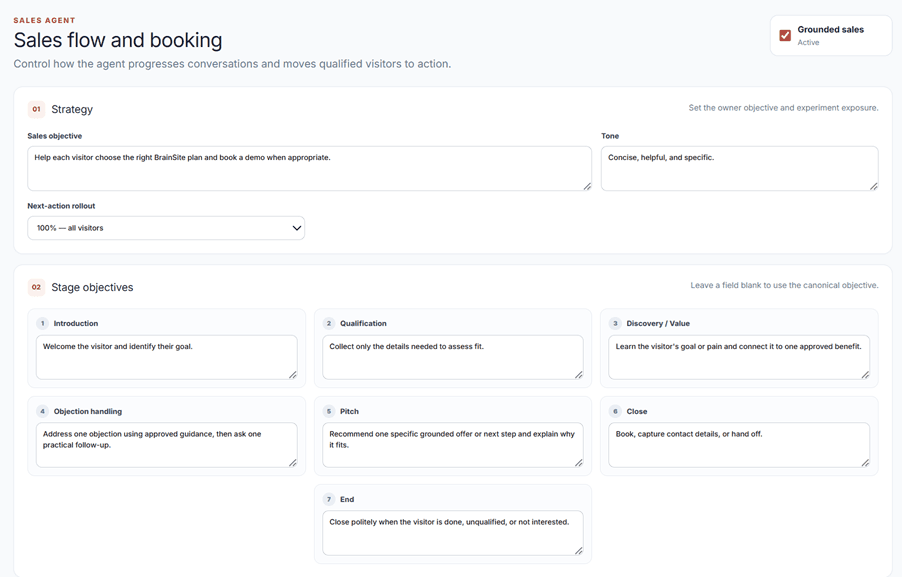Image resolution: width=902 pixels, height=577 pixels.
Task: Click the resize handle of Sales objective box
Action: [x=587, y=186]
